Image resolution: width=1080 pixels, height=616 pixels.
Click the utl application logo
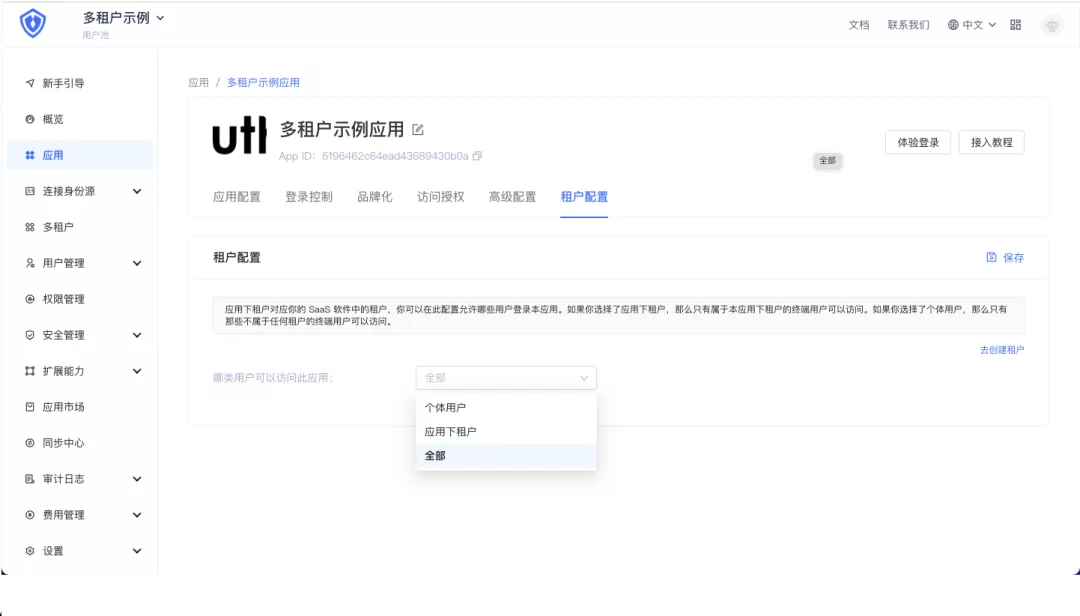pos(240,138)
